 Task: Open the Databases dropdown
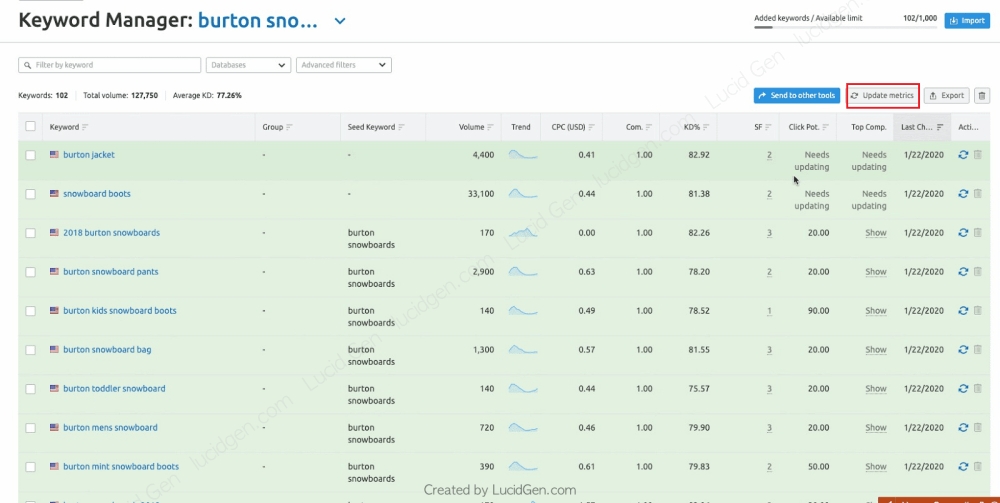(x=247, y=65)
